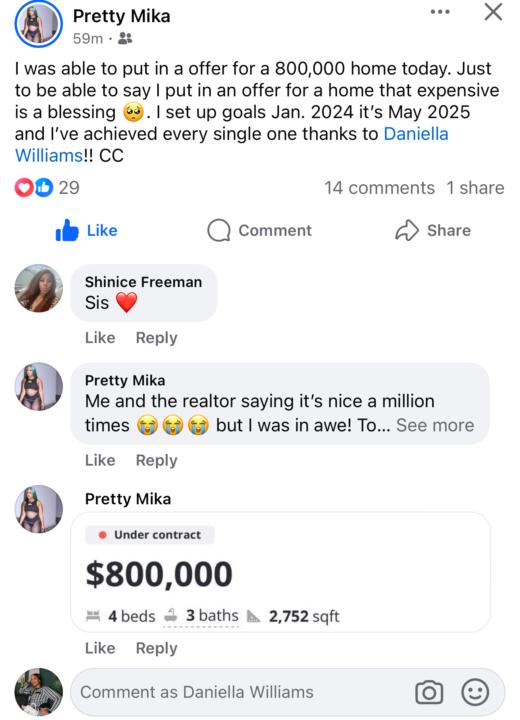Open the emoji smiley picker

pyautogui.click(x=475, y=692)
